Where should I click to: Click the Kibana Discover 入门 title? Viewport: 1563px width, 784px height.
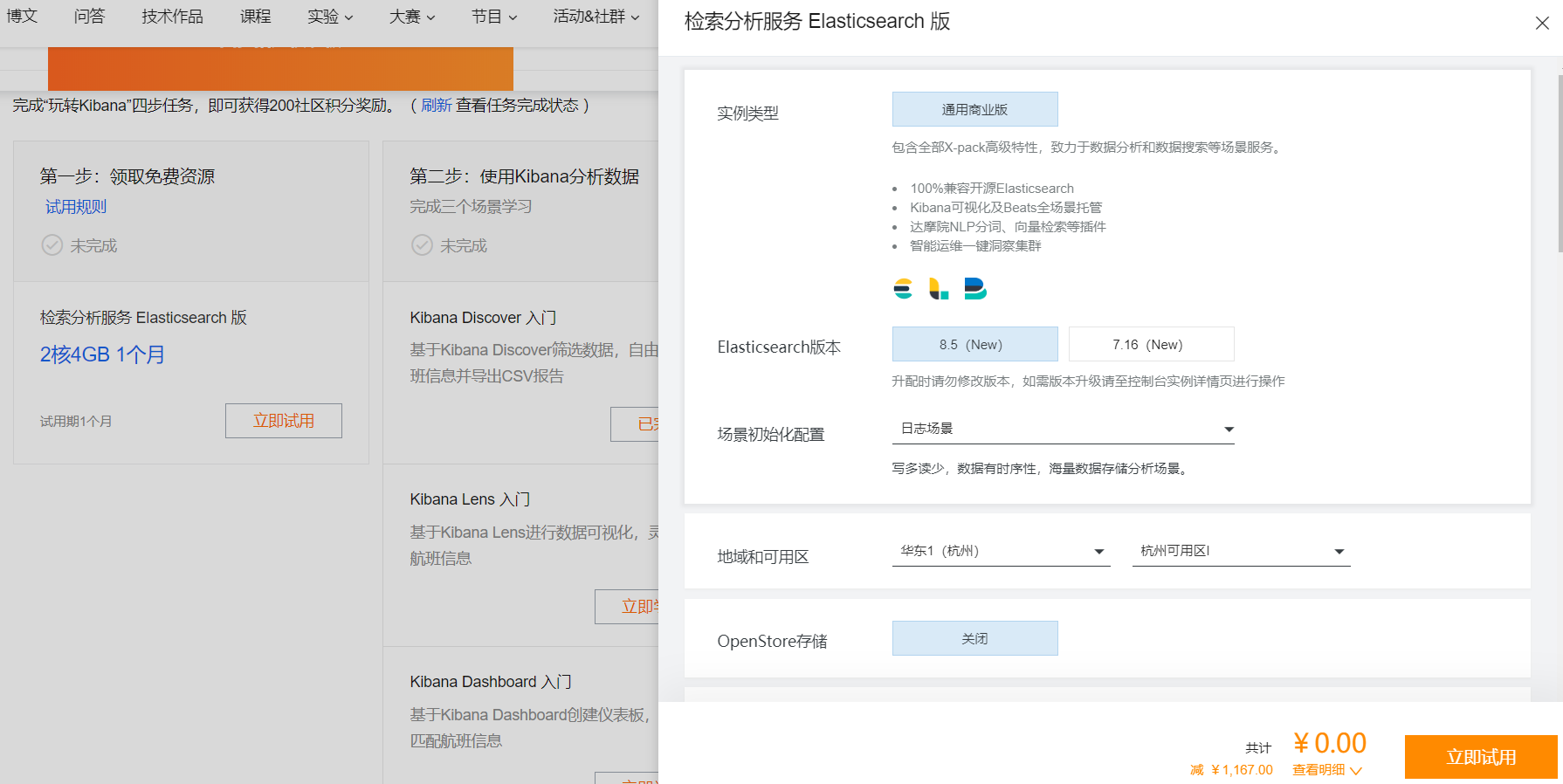[483, 318]
